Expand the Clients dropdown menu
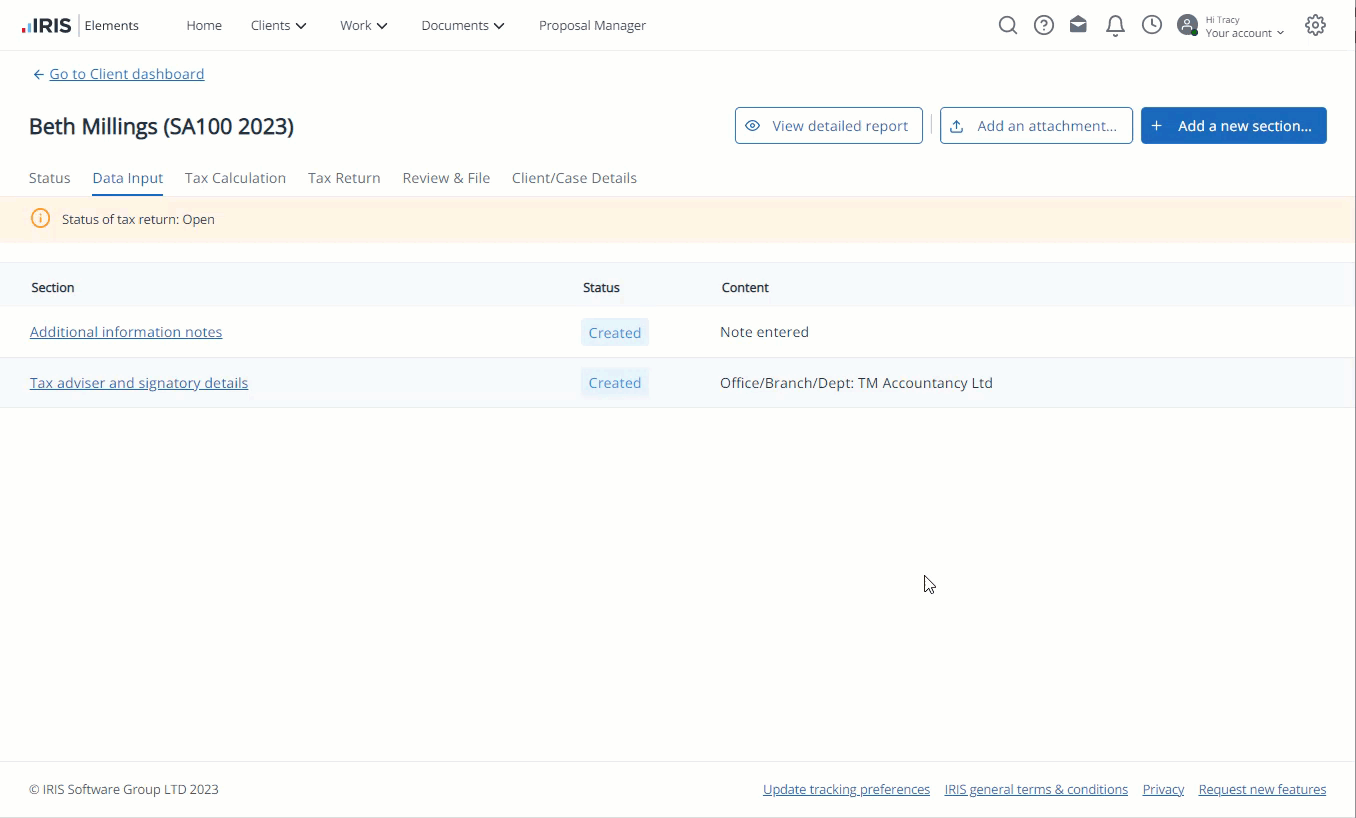The width and height of the screenshot is (1356, 818). (x=278, y=25)
